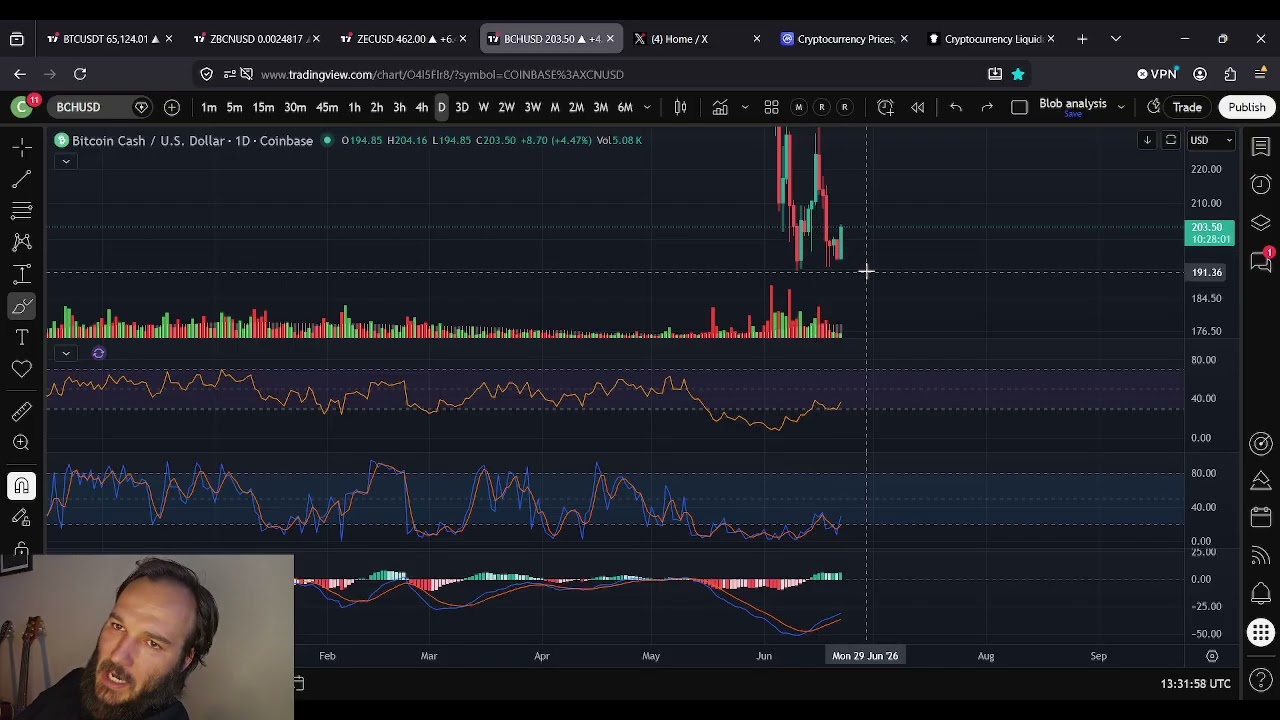Select the trend line drawing tool
This screenshot has width=1280, height=720.
point(21,179)
